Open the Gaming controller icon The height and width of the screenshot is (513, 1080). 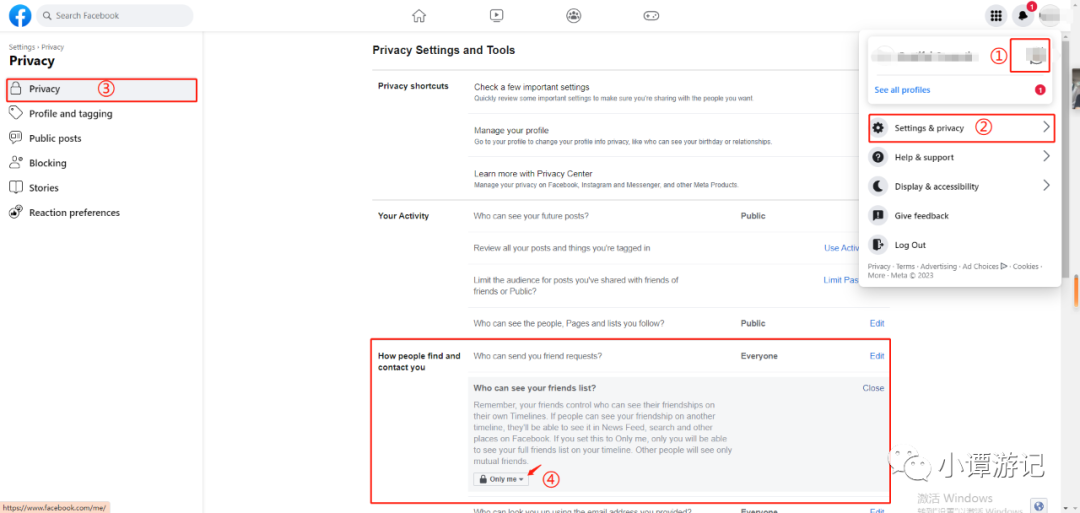click(651, 15)
